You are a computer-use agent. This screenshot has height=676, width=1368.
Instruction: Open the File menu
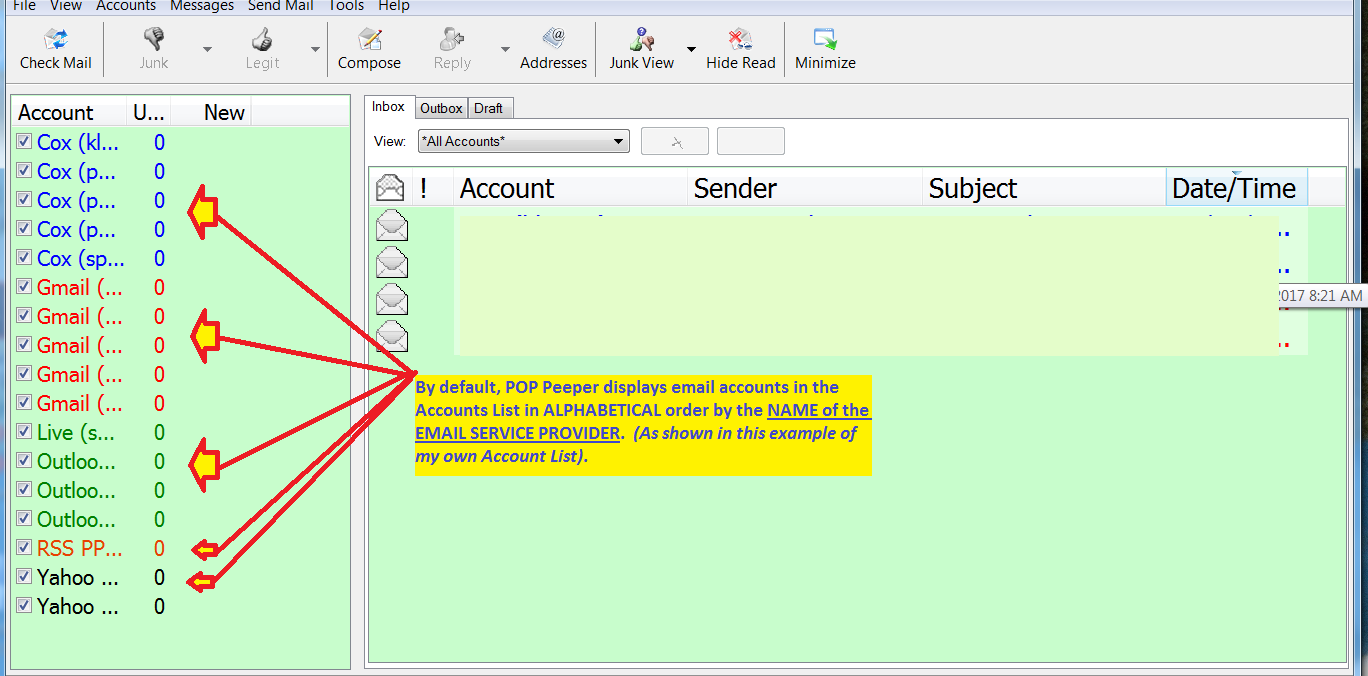[x=24, y=6]
